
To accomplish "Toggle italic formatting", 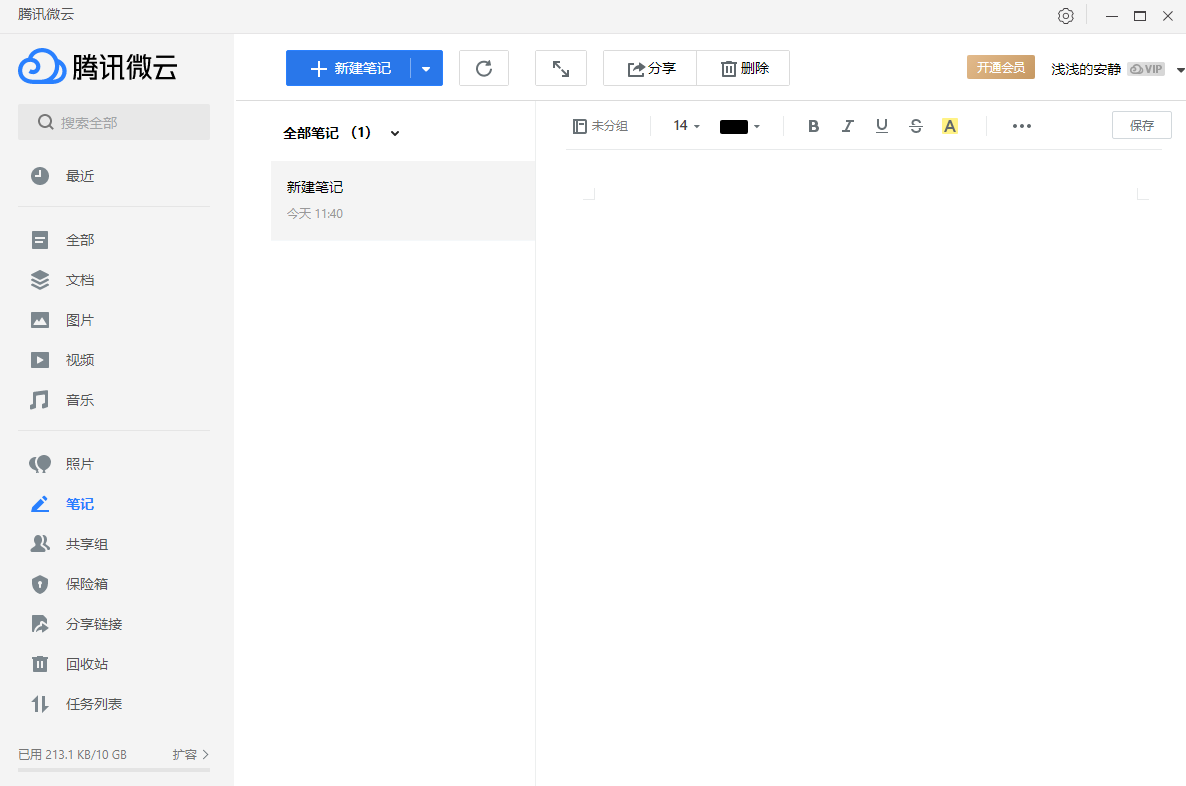I will coord(847,126).
